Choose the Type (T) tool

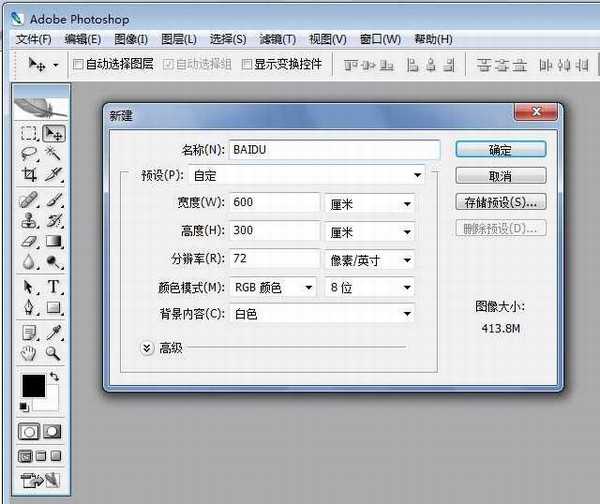(x=54, y=287)
